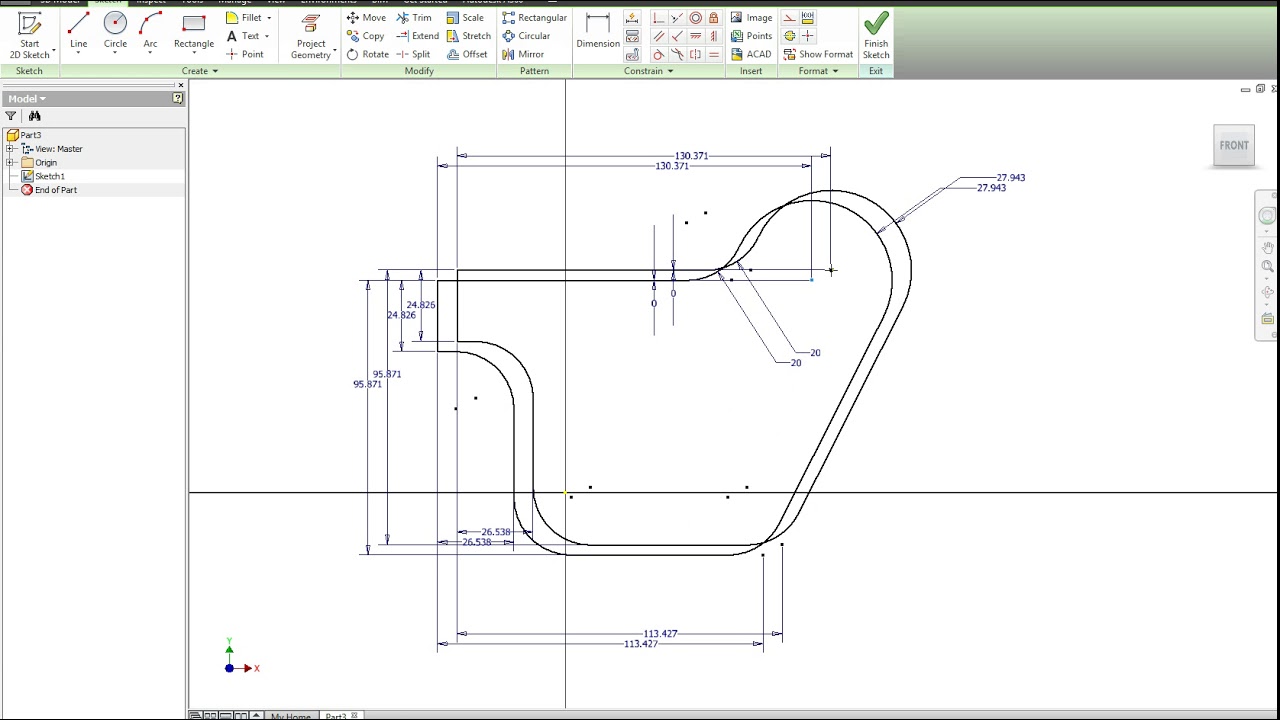This screenshot has height=720, width=1280.
Task: Apply the Horizontal constraint
Action: tap(696, 36)
